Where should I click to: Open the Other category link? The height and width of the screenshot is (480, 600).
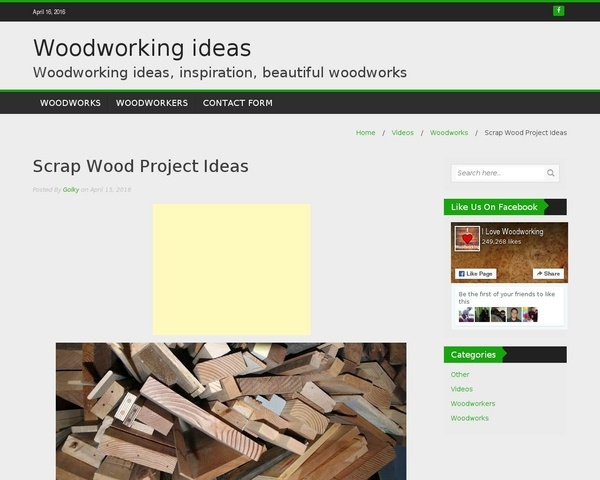(x=460, y=375)
